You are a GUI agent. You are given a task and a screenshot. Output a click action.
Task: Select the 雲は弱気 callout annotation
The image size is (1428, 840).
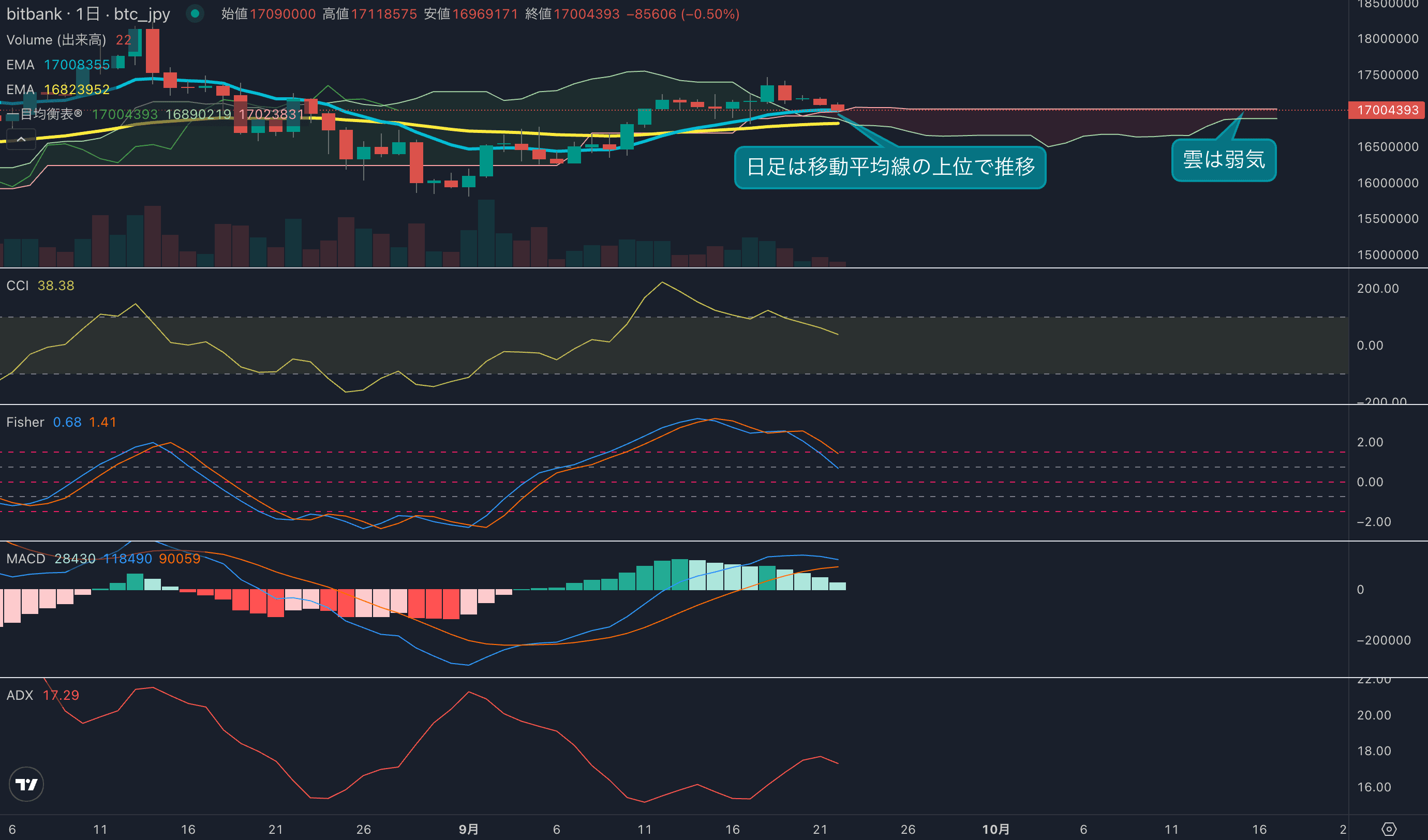point(1224,160)
